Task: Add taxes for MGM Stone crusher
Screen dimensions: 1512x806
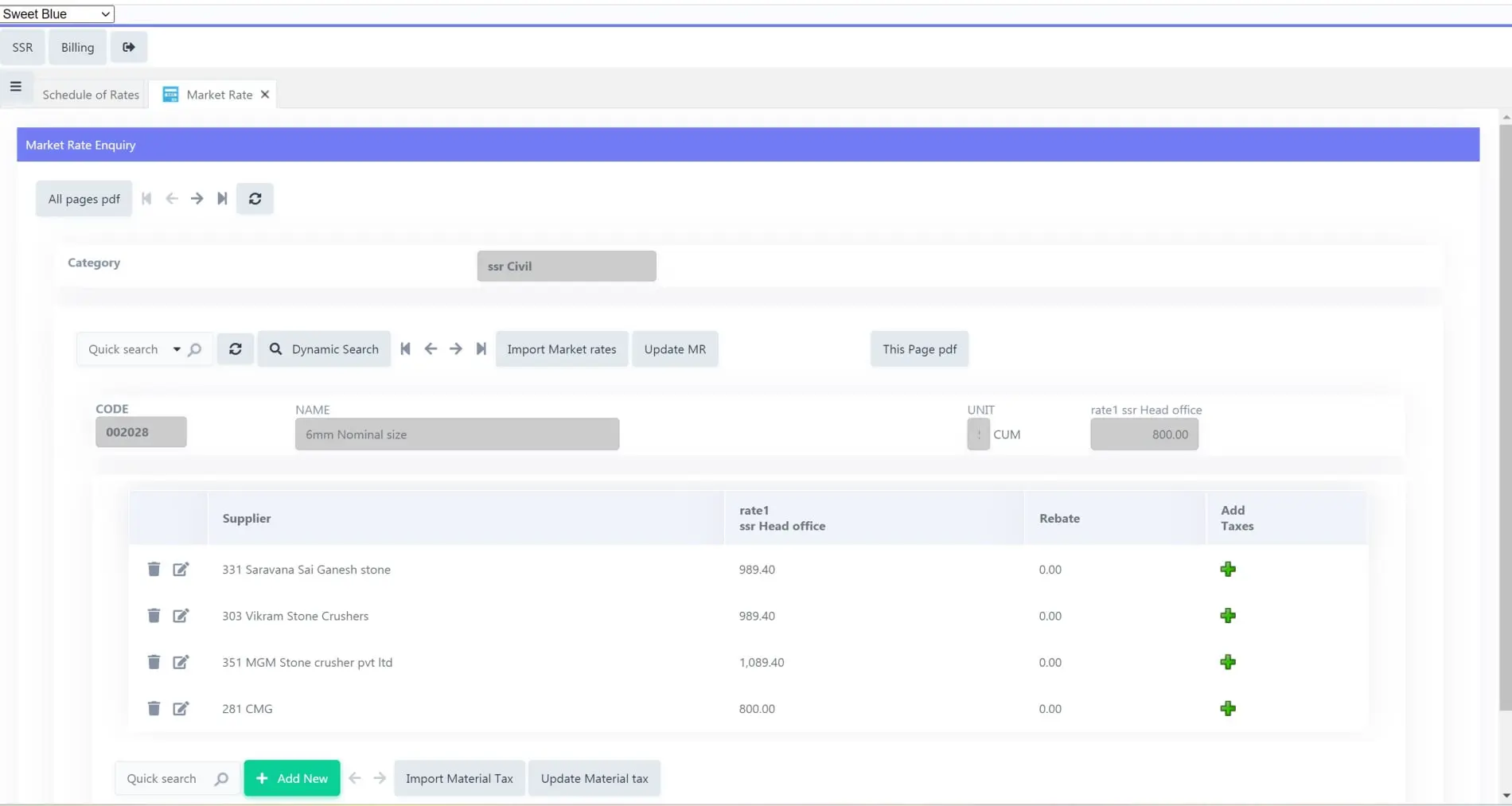Action: click(1228, 662)
